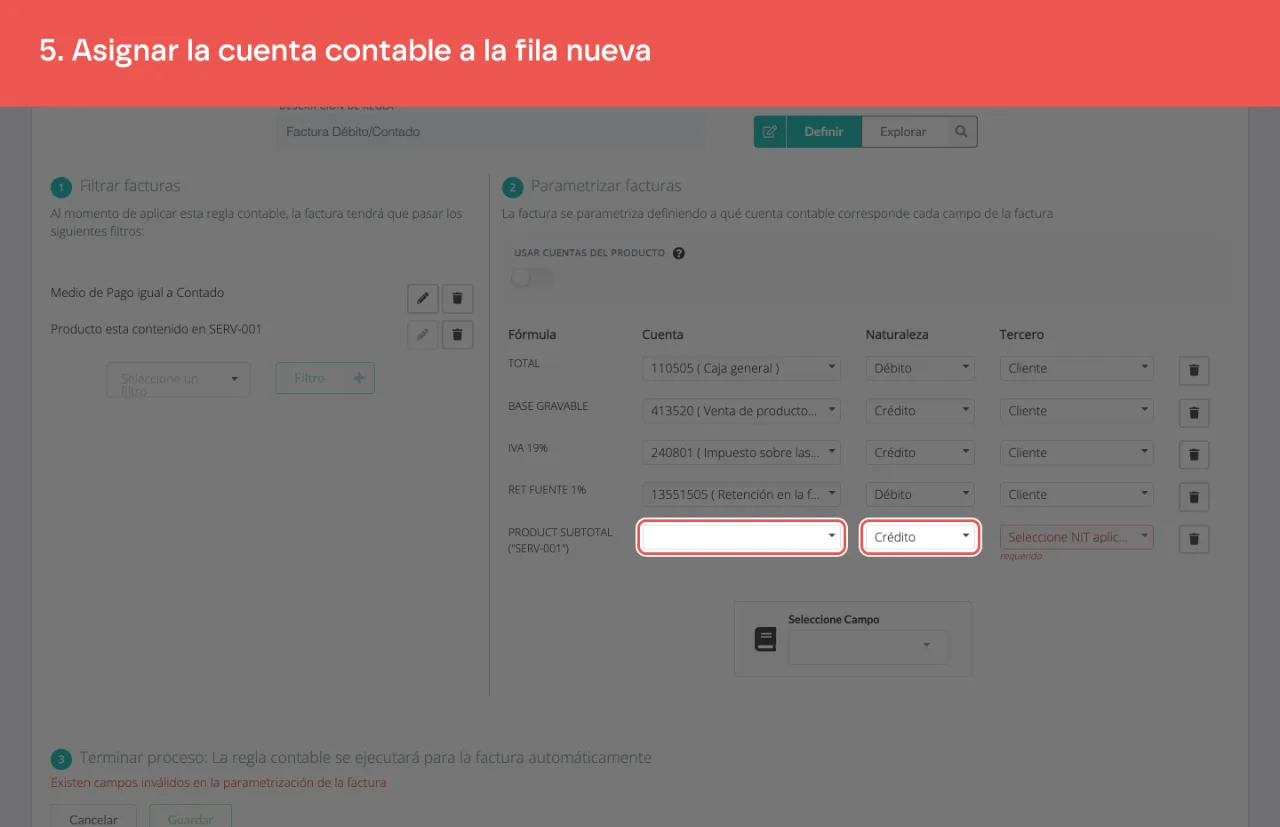The width and height of the screenshot is (1280, 827).
Task: Delete the Medio de Pago filter
Action: (x=458, y=298)
